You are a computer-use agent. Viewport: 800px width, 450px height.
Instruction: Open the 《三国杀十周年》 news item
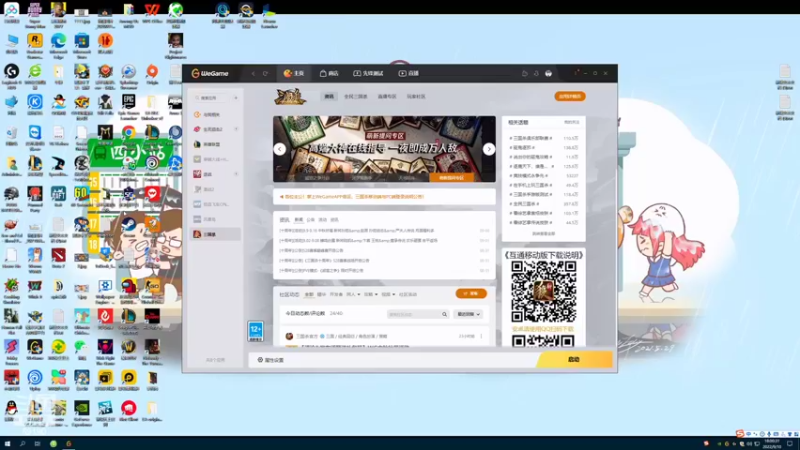[x=324, y=261]
